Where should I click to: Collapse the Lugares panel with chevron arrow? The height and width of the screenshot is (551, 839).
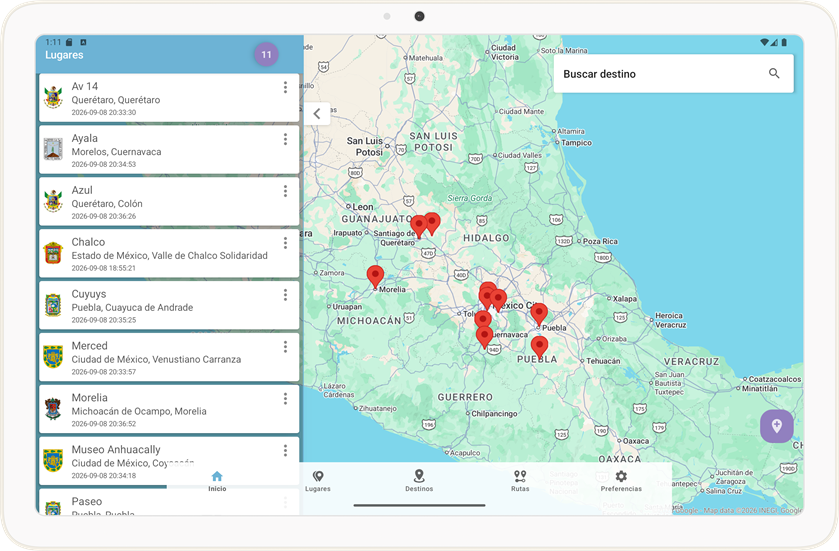(317, 113)
